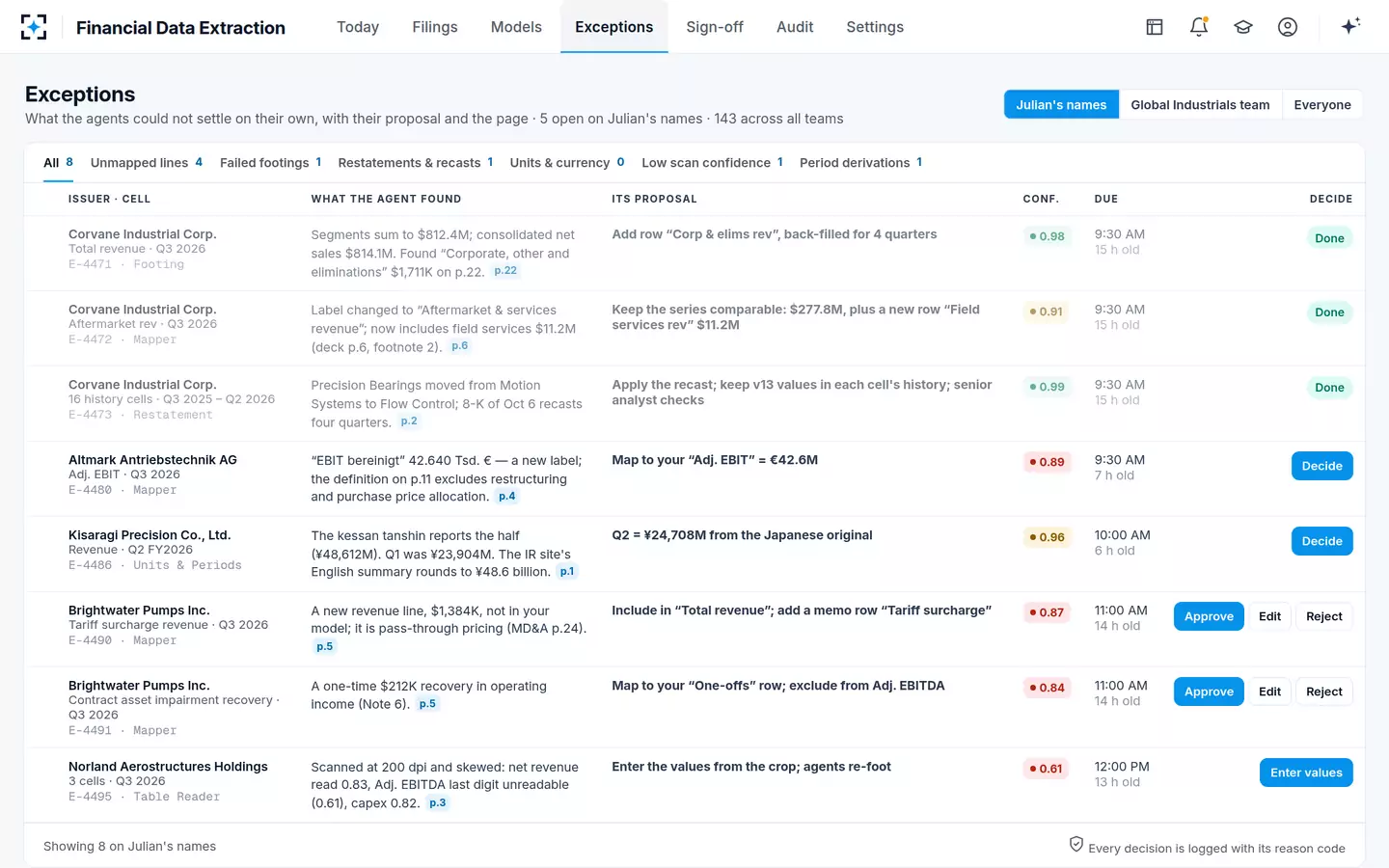Click the shield icon beside the logging note

point(1076,845)
